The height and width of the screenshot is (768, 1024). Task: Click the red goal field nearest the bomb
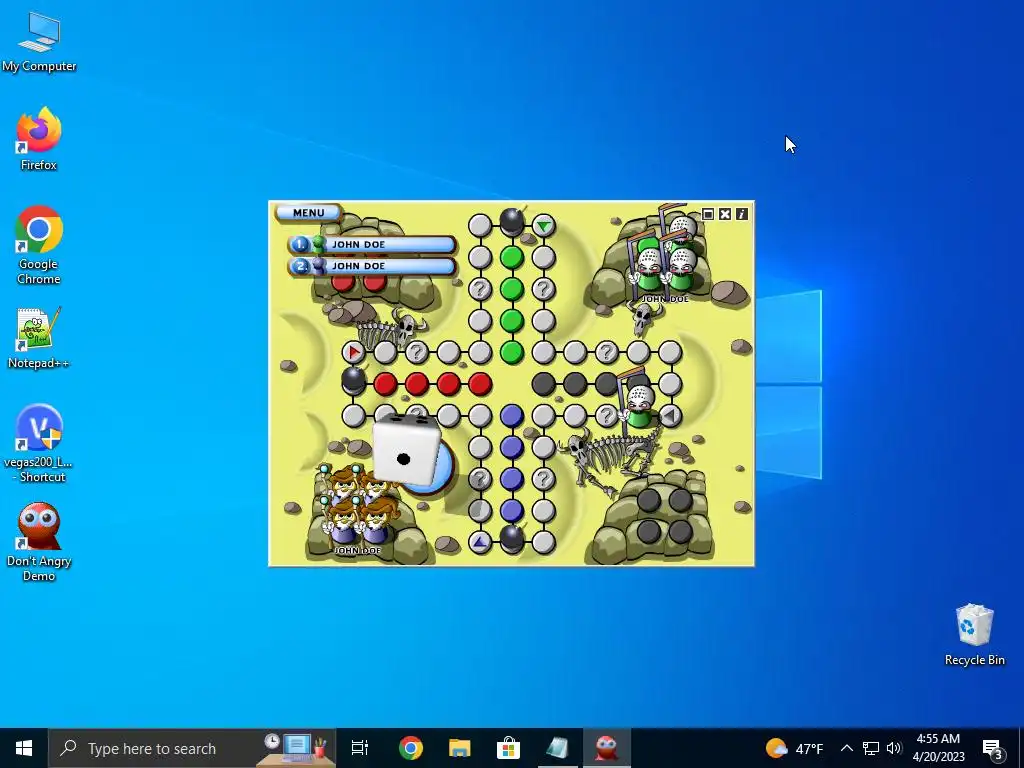385,384
